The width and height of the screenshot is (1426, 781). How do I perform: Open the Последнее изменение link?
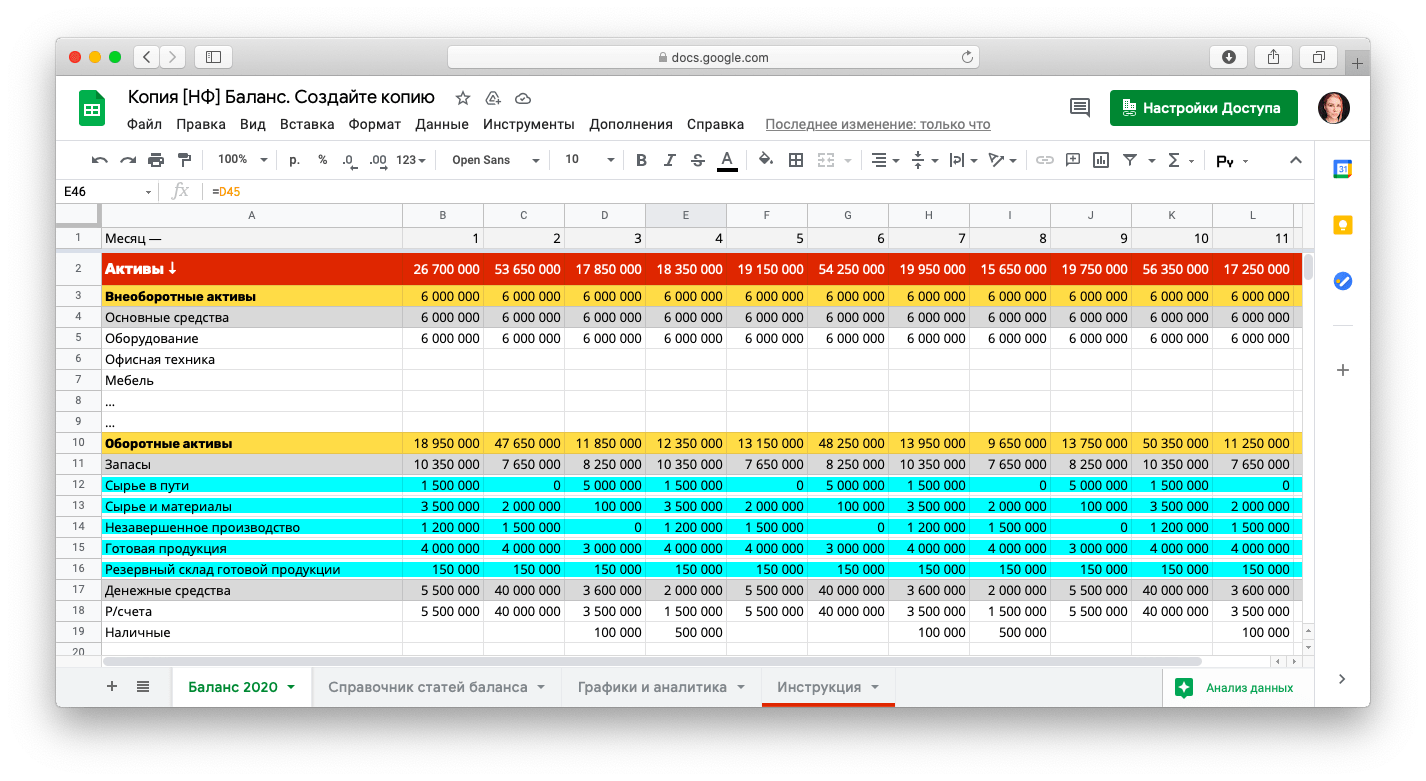(x=877, y=125)
